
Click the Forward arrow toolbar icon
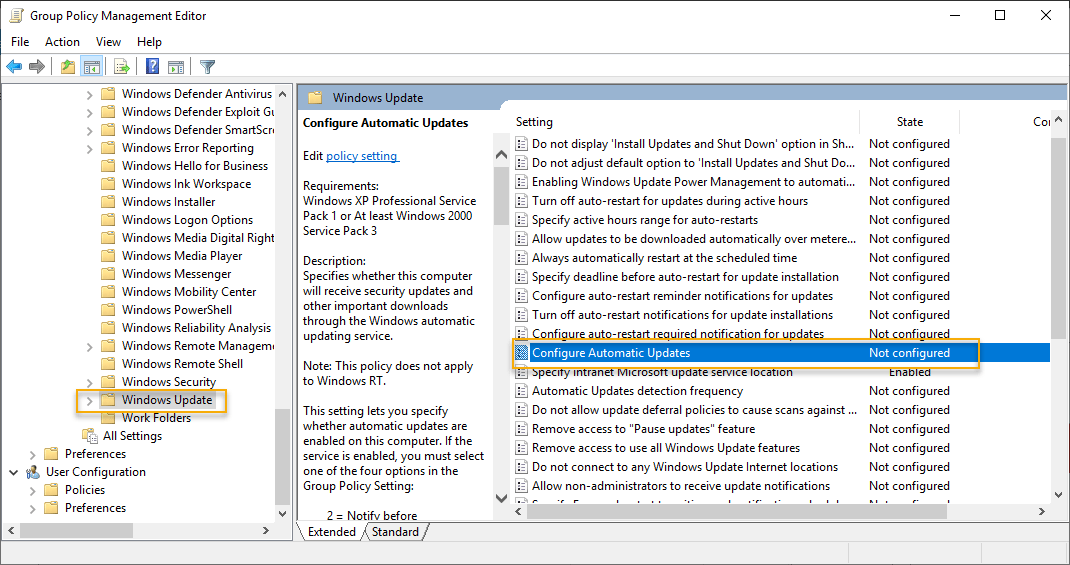click(x=37, y=66)
